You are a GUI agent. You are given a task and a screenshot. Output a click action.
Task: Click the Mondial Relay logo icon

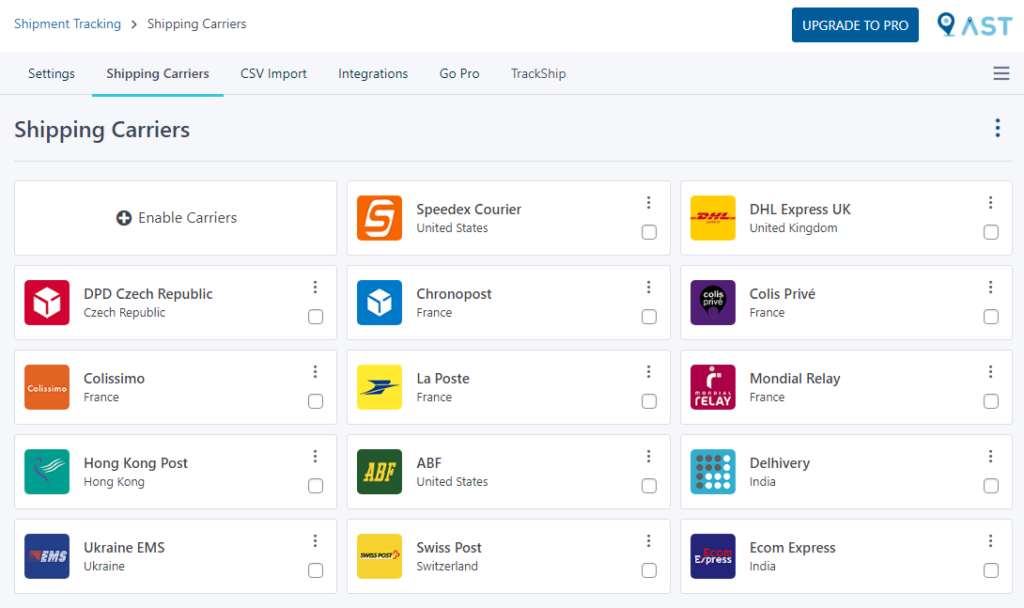(x=712, y=387)
